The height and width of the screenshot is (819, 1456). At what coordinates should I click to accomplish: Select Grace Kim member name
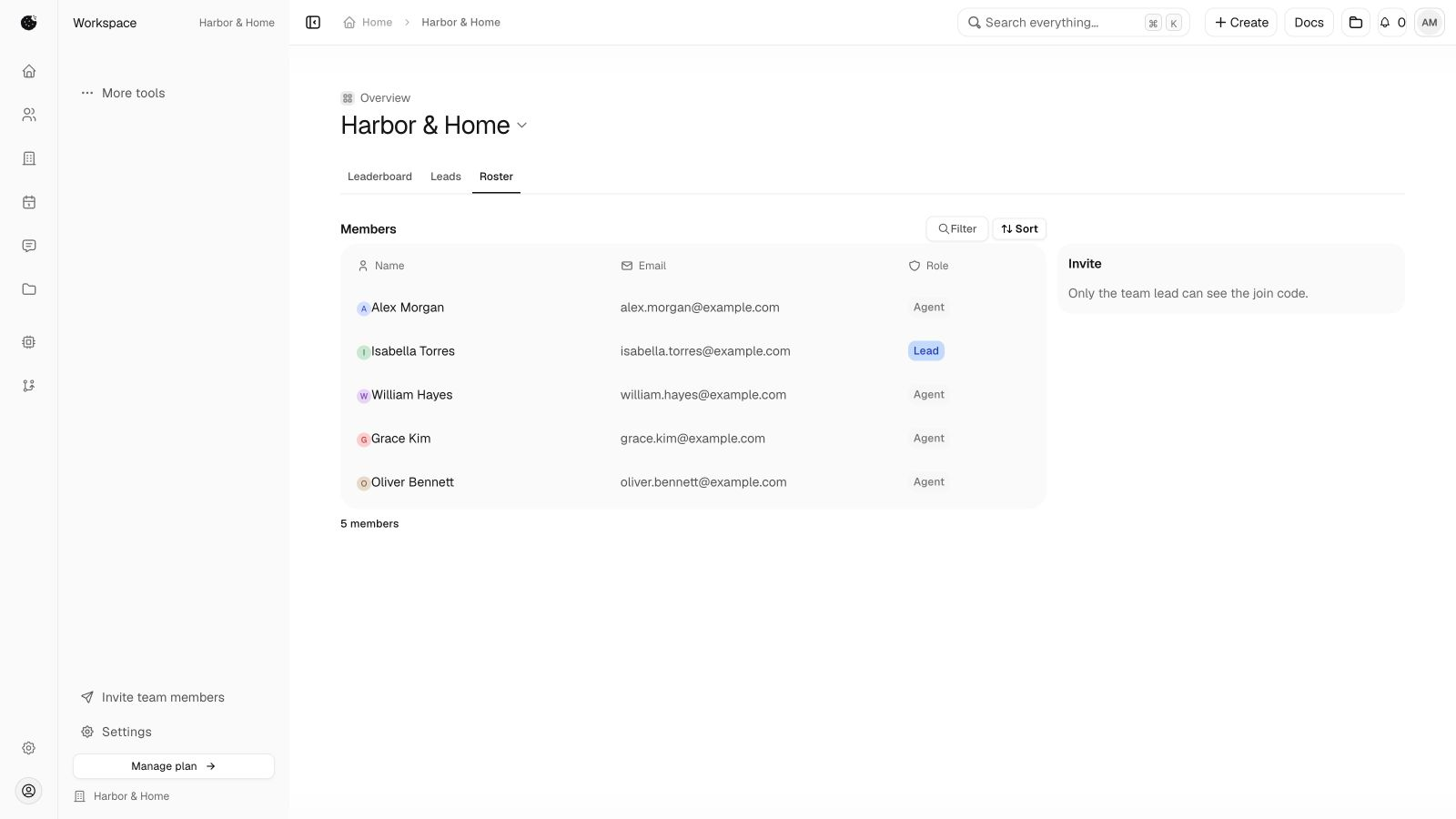click(400, 439)
